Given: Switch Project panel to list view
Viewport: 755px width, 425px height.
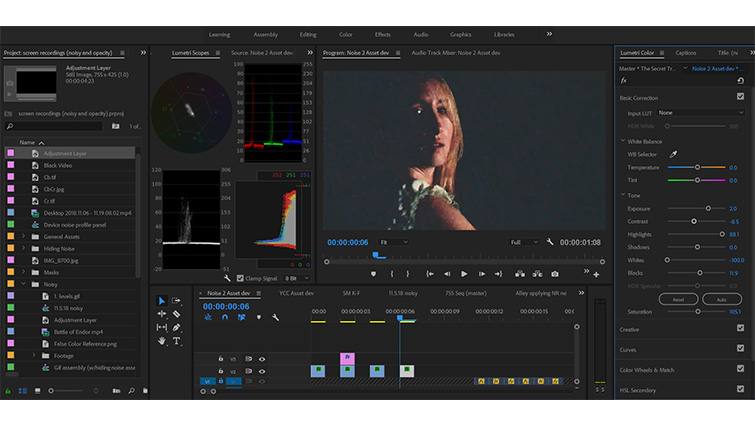Looking at the screenshot, I should 23,391.
